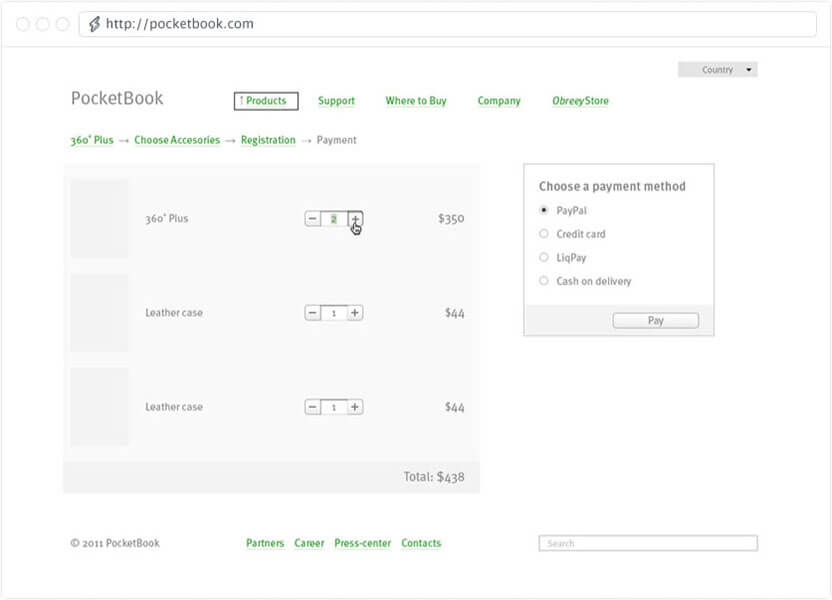Click the Search input field

point(648,544)
